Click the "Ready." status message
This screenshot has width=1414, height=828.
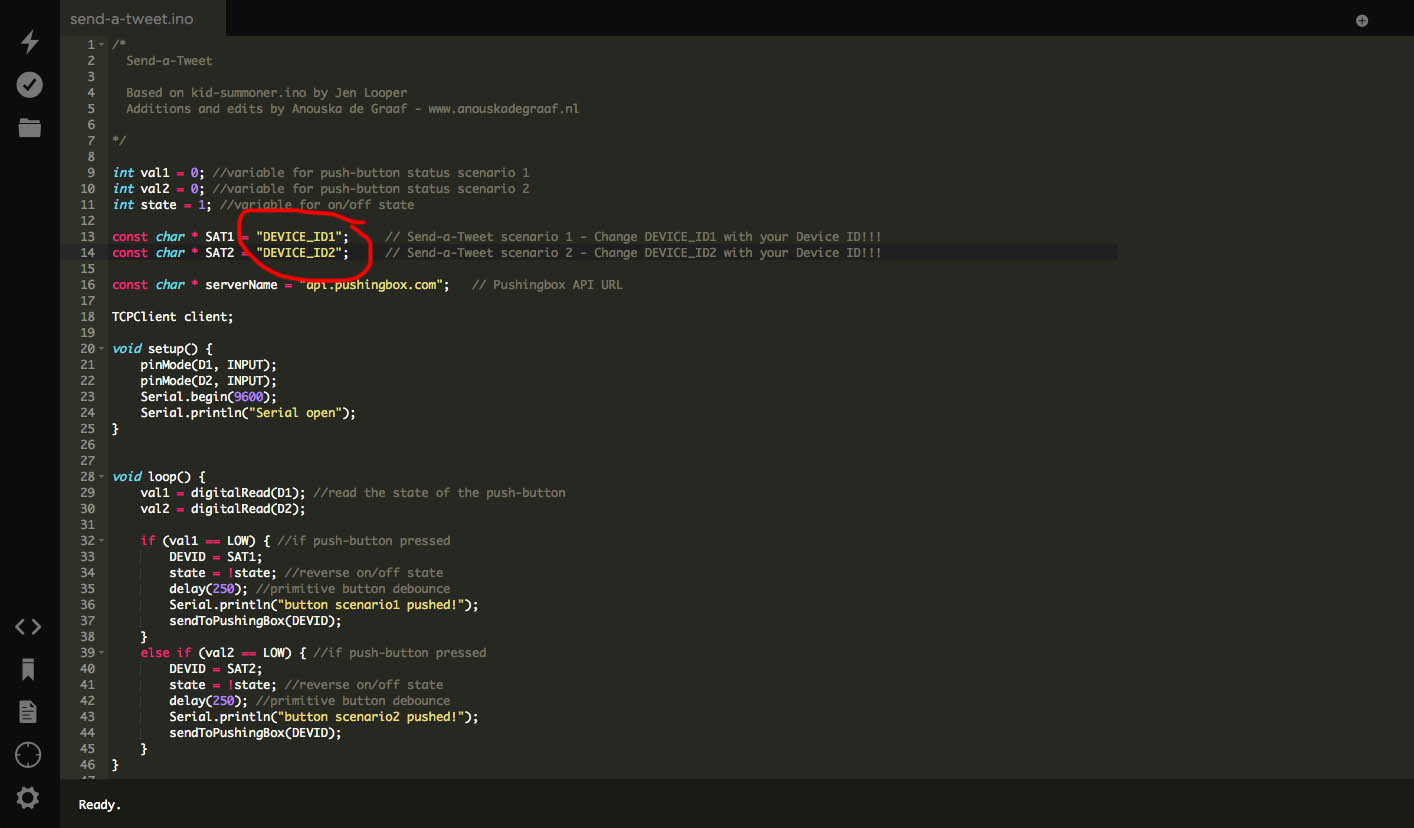(100, 804)
